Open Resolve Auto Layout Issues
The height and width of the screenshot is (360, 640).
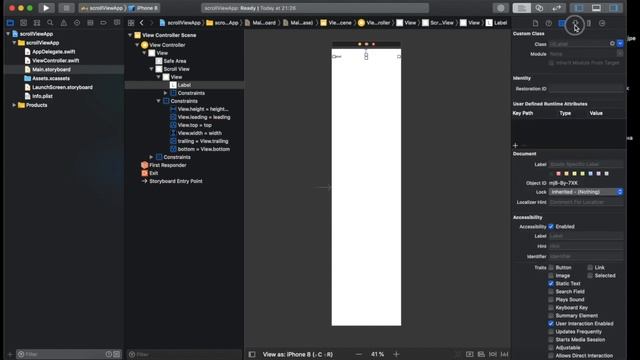504,354
